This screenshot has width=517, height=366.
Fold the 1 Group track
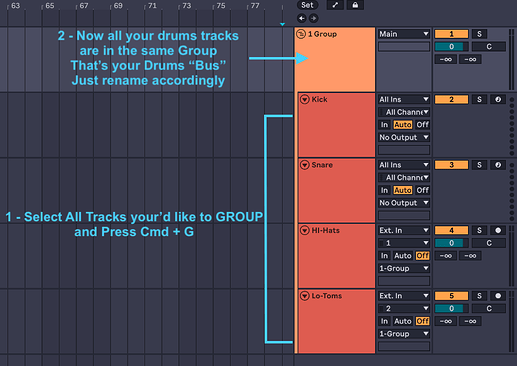[x=301, y=34]
